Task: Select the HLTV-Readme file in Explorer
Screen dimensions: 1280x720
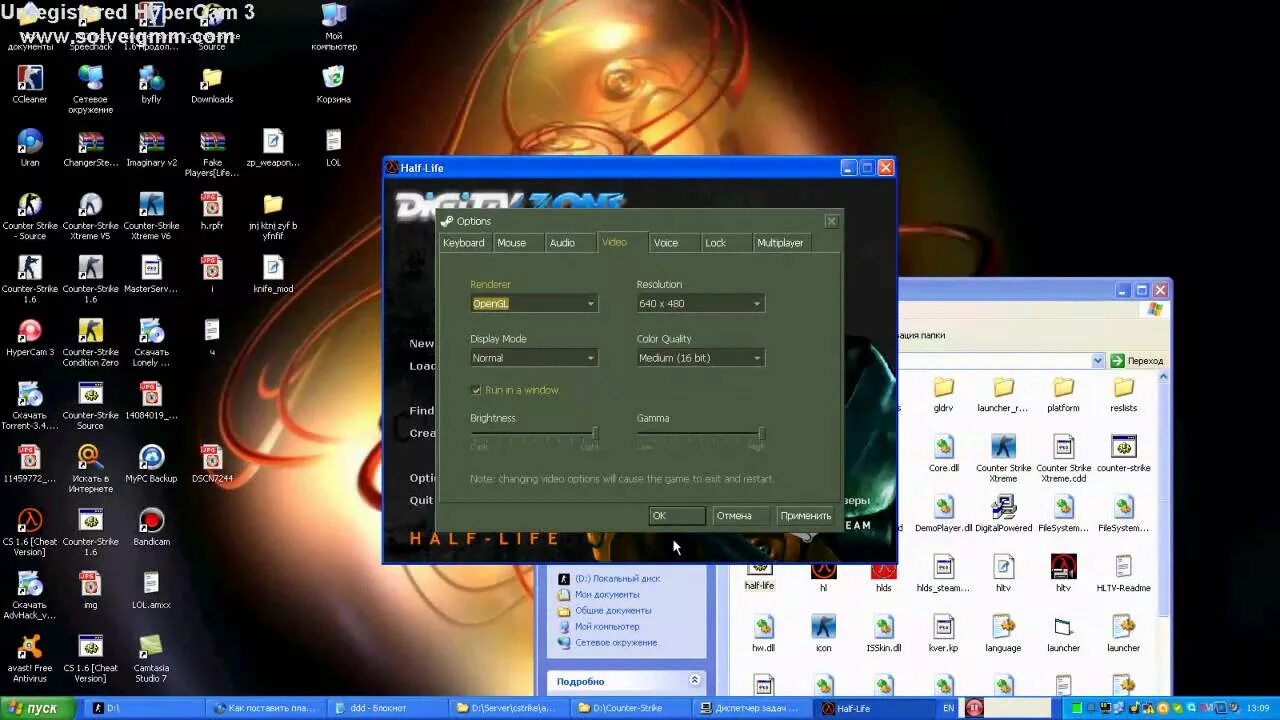Action: [1123, 574]
